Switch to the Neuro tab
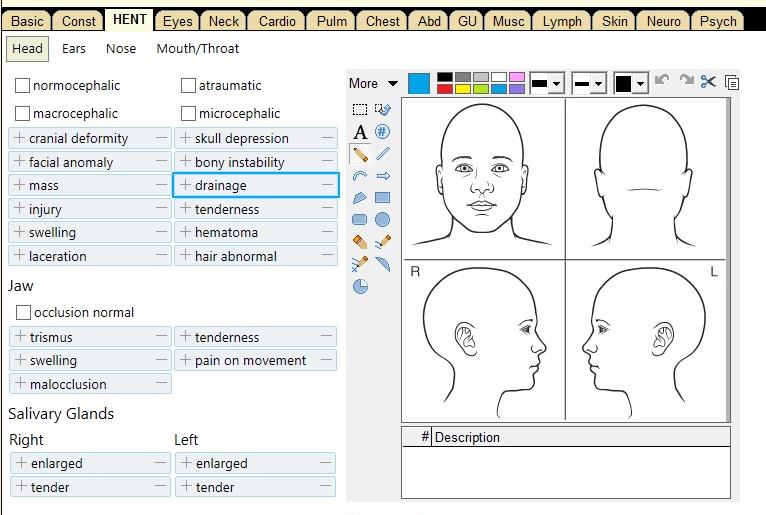 click(663, 21)
